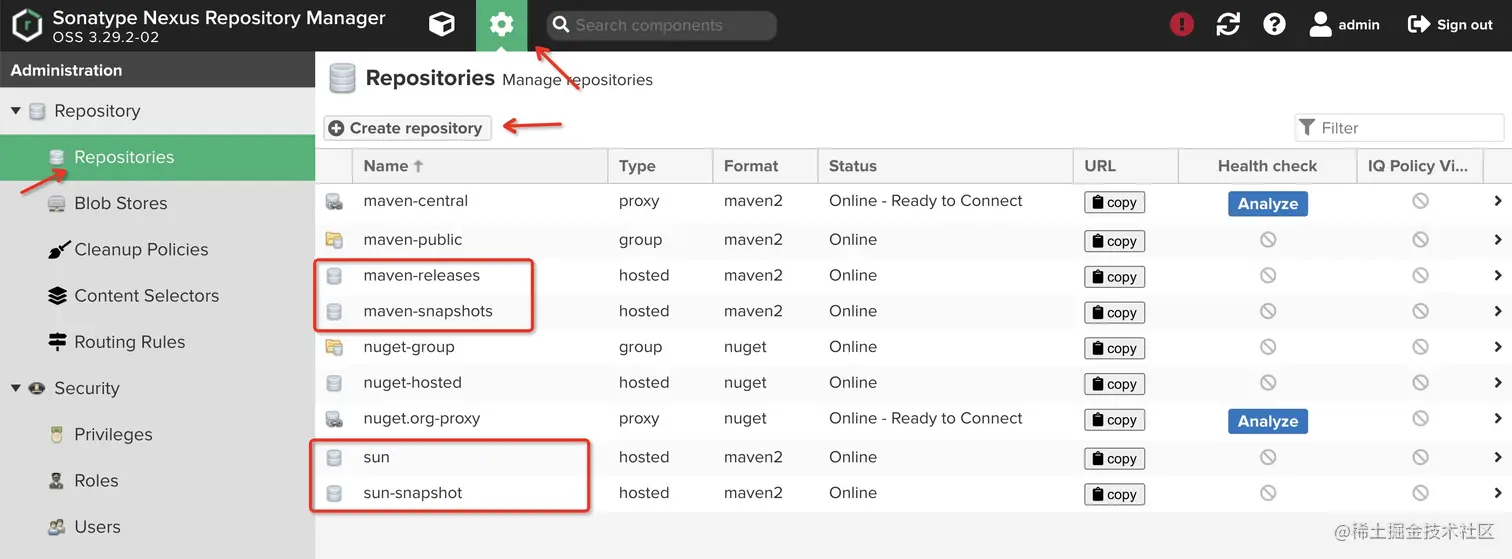Open Users in the sidebar
1512x559 pixels.
point(157,526)
